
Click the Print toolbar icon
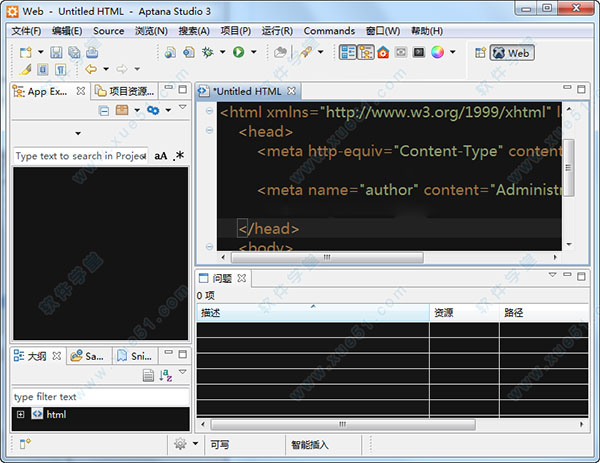[x=92, y=52]
